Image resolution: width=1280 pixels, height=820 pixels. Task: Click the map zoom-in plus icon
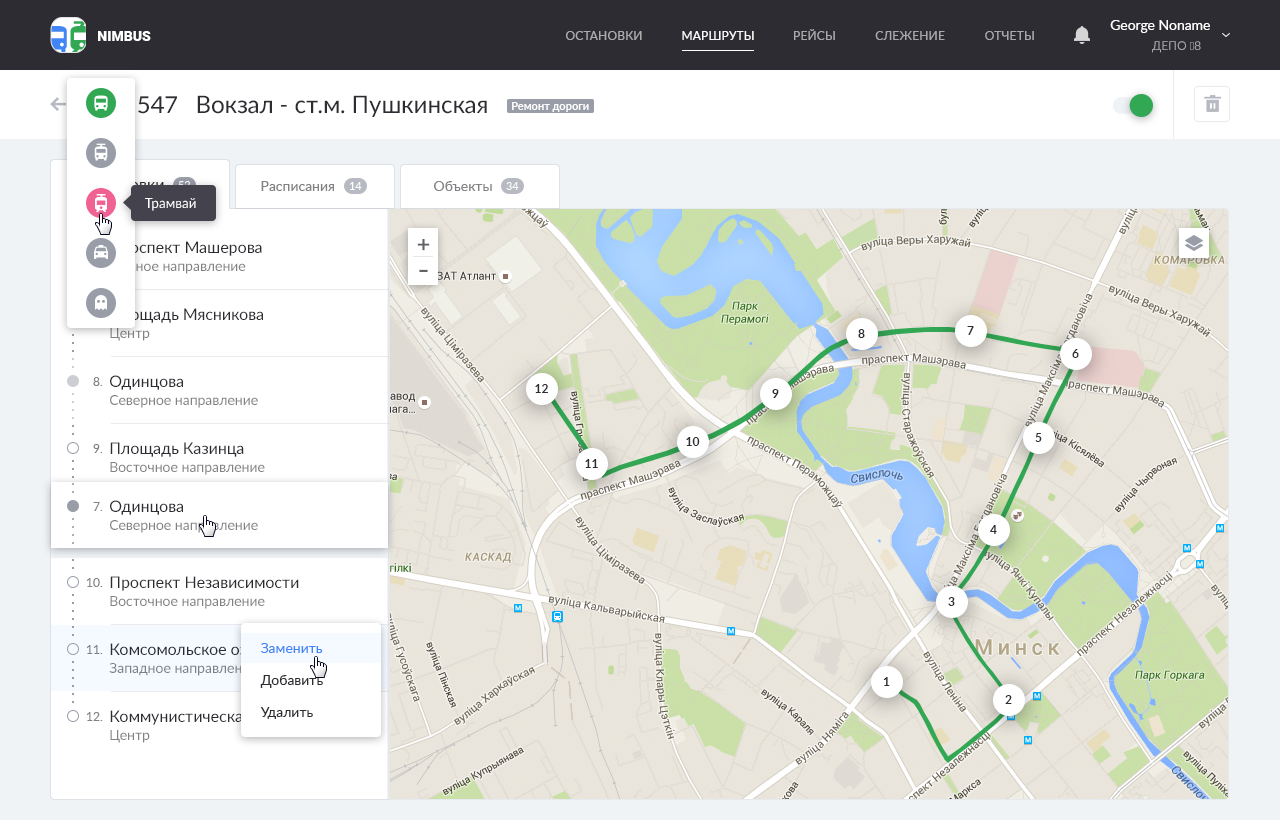coord(423,243)
